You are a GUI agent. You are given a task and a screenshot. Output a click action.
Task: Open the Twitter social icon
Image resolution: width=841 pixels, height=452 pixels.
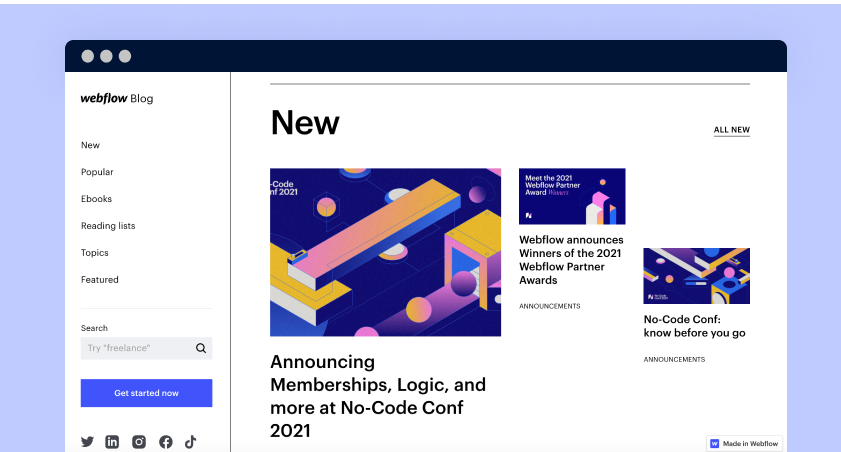(x=87, y=442)
